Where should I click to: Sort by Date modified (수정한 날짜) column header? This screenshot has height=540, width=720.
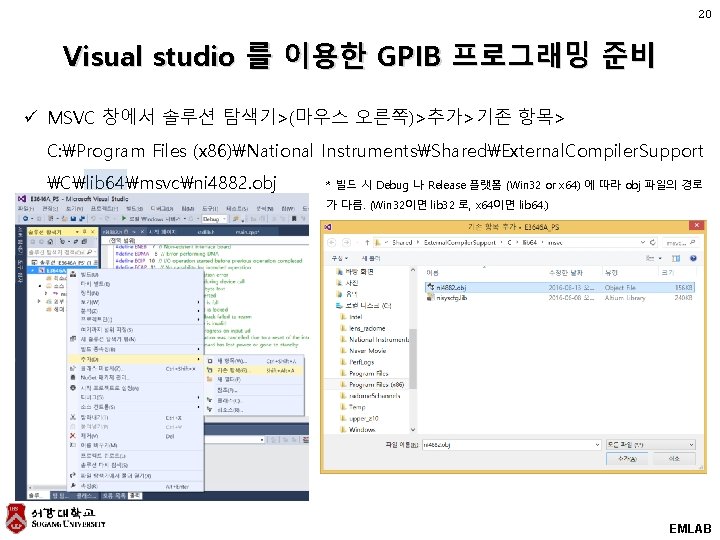click(566, 273)
